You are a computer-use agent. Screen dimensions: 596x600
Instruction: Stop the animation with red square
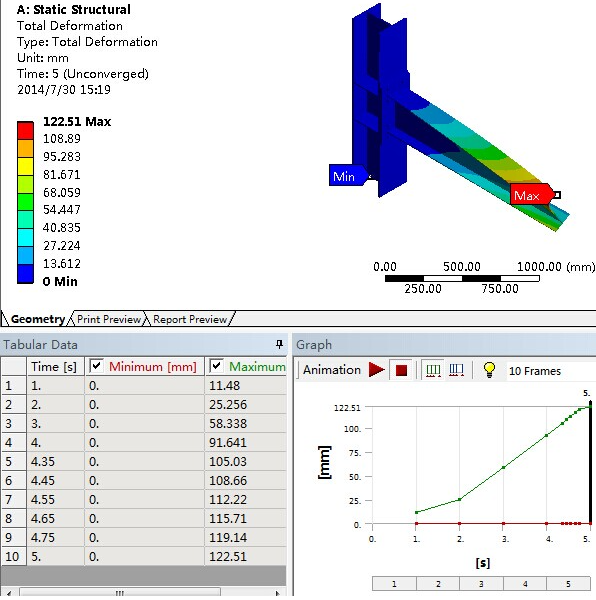coord(401,370)
